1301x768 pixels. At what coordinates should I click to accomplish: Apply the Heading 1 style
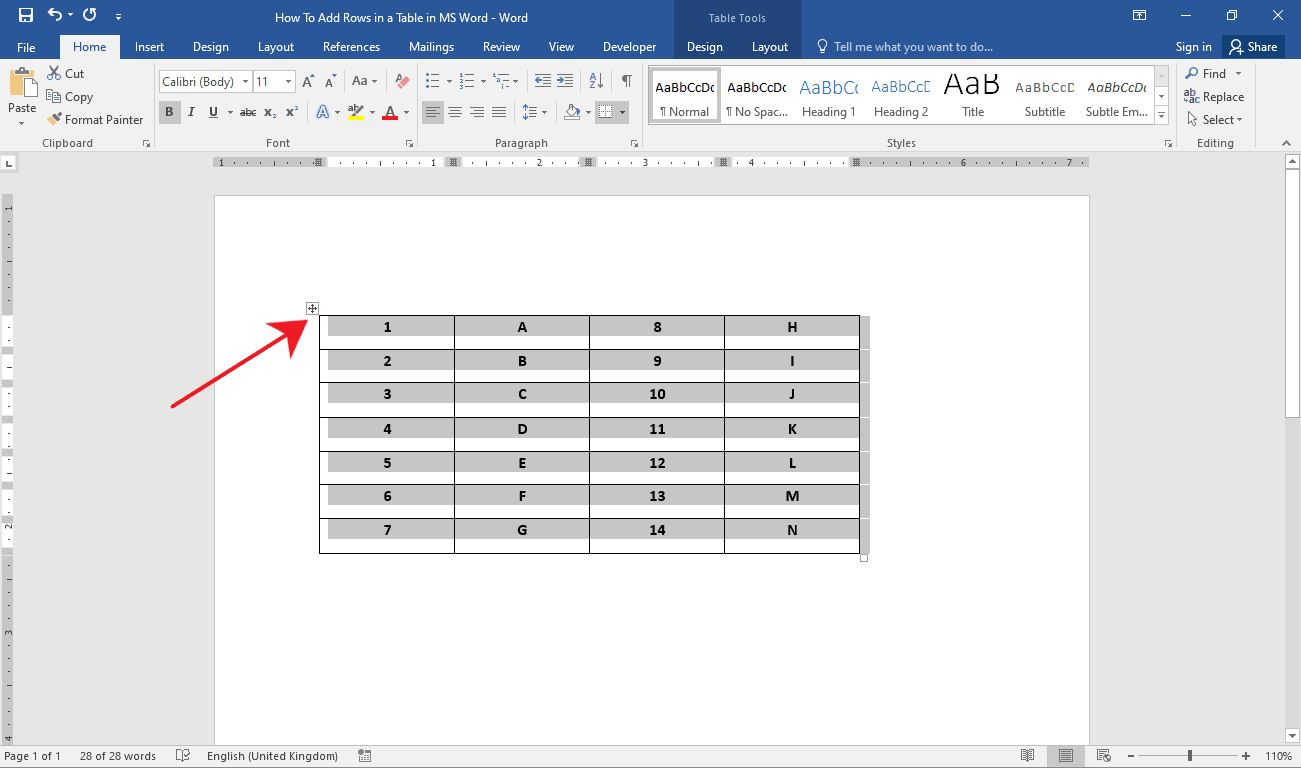pos(829,96)
